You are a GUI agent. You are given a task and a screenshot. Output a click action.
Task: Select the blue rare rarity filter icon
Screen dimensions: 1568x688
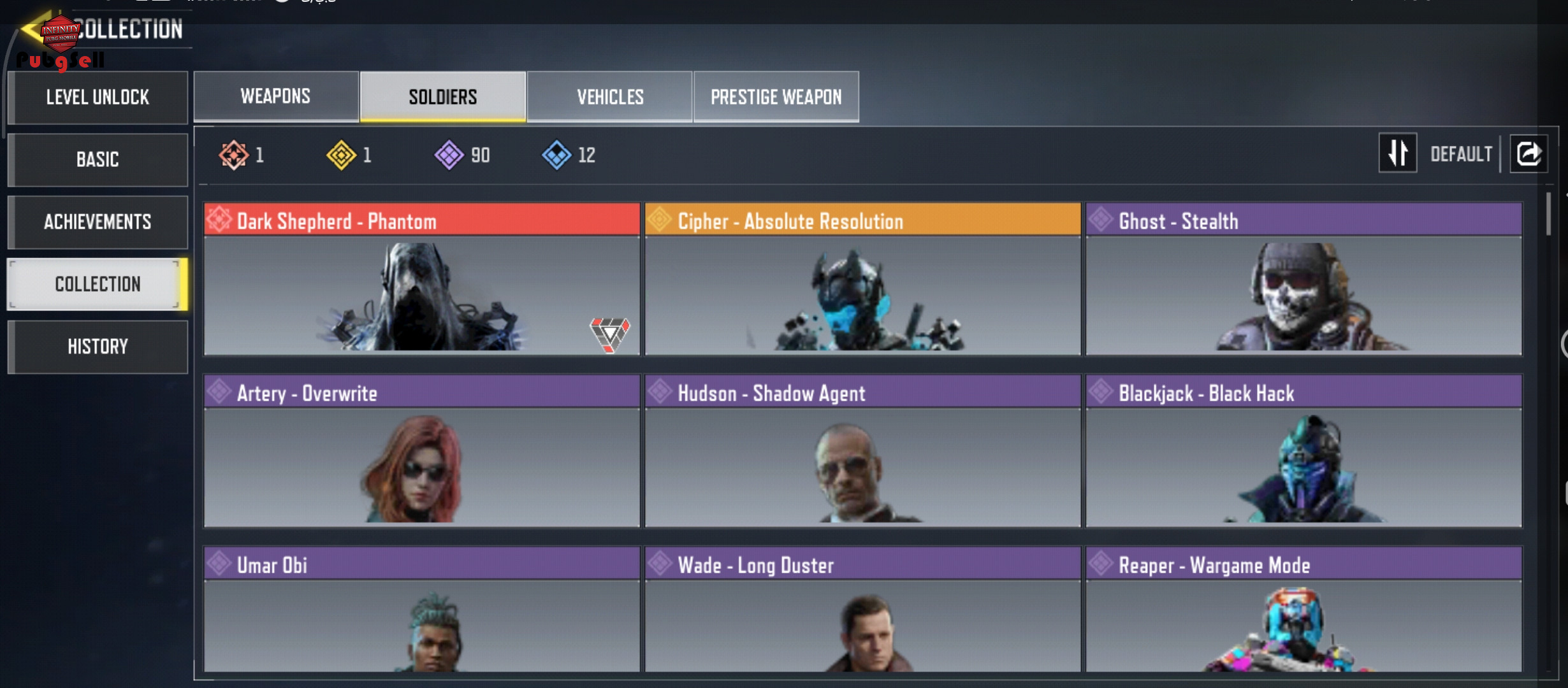point(556,155)
